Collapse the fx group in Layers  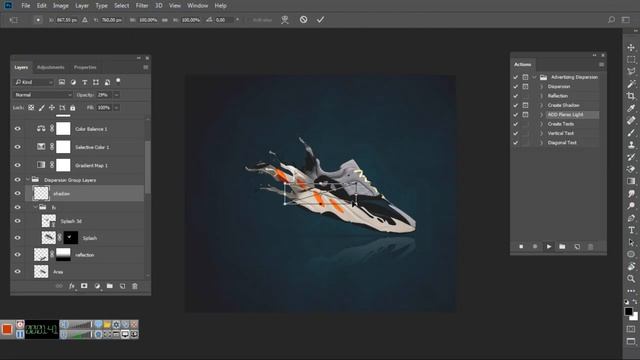point(36,207)
